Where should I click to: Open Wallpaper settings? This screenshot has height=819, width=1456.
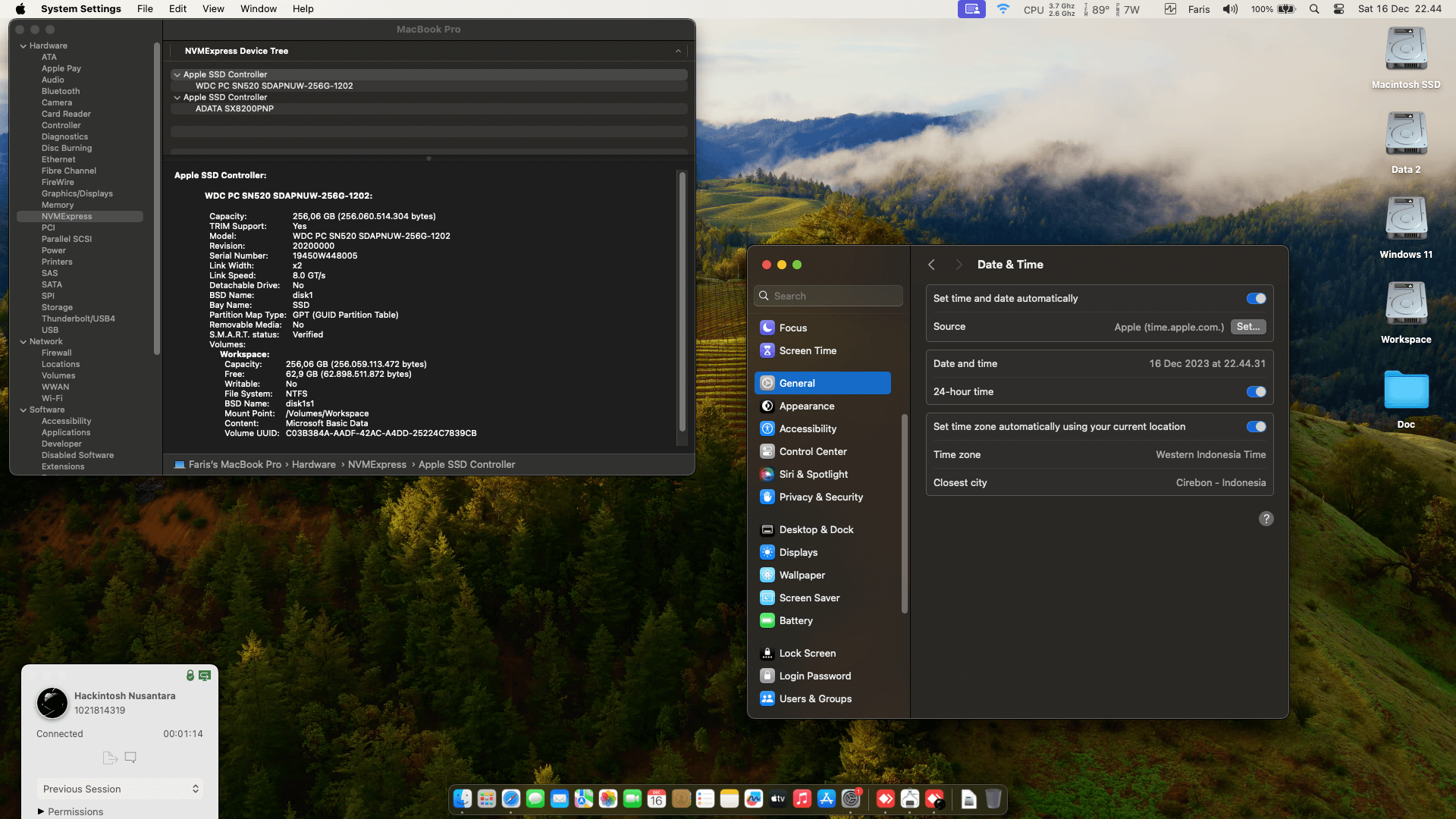[x=802, y=575]
